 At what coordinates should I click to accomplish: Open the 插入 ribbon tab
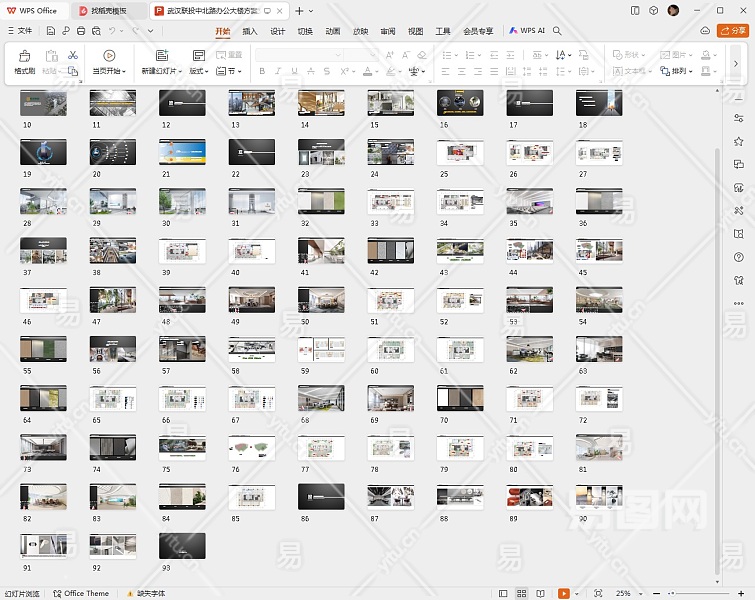(250, 31)
